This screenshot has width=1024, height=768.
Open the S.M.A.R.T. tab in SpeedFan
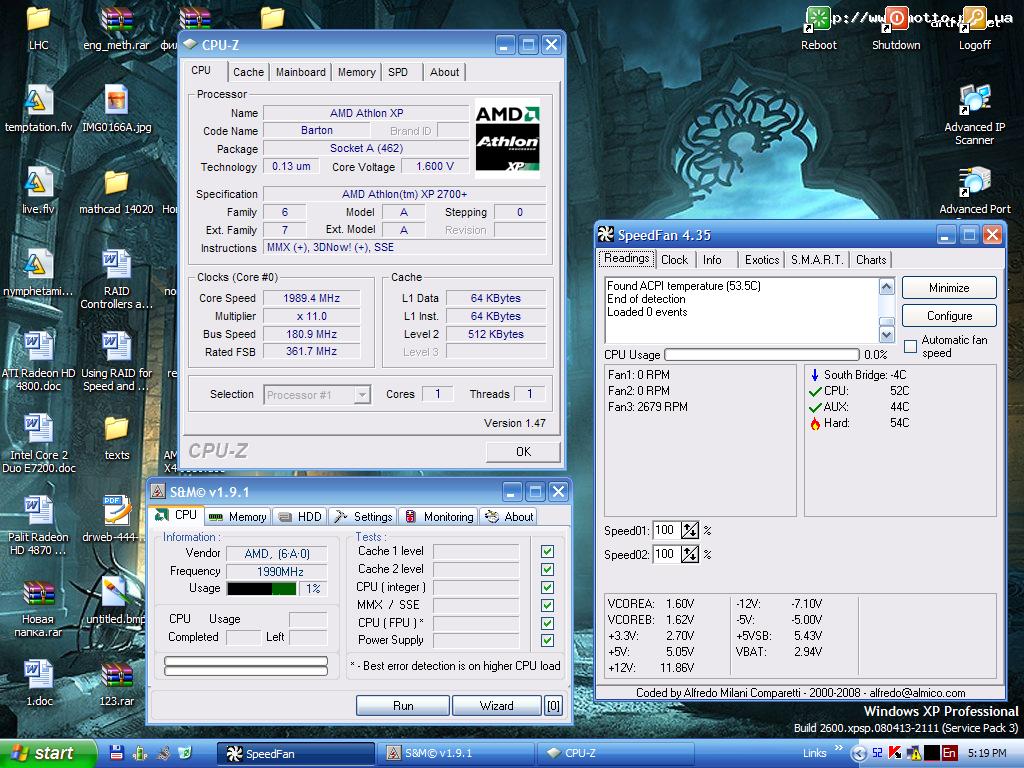(x=816, y=260)
